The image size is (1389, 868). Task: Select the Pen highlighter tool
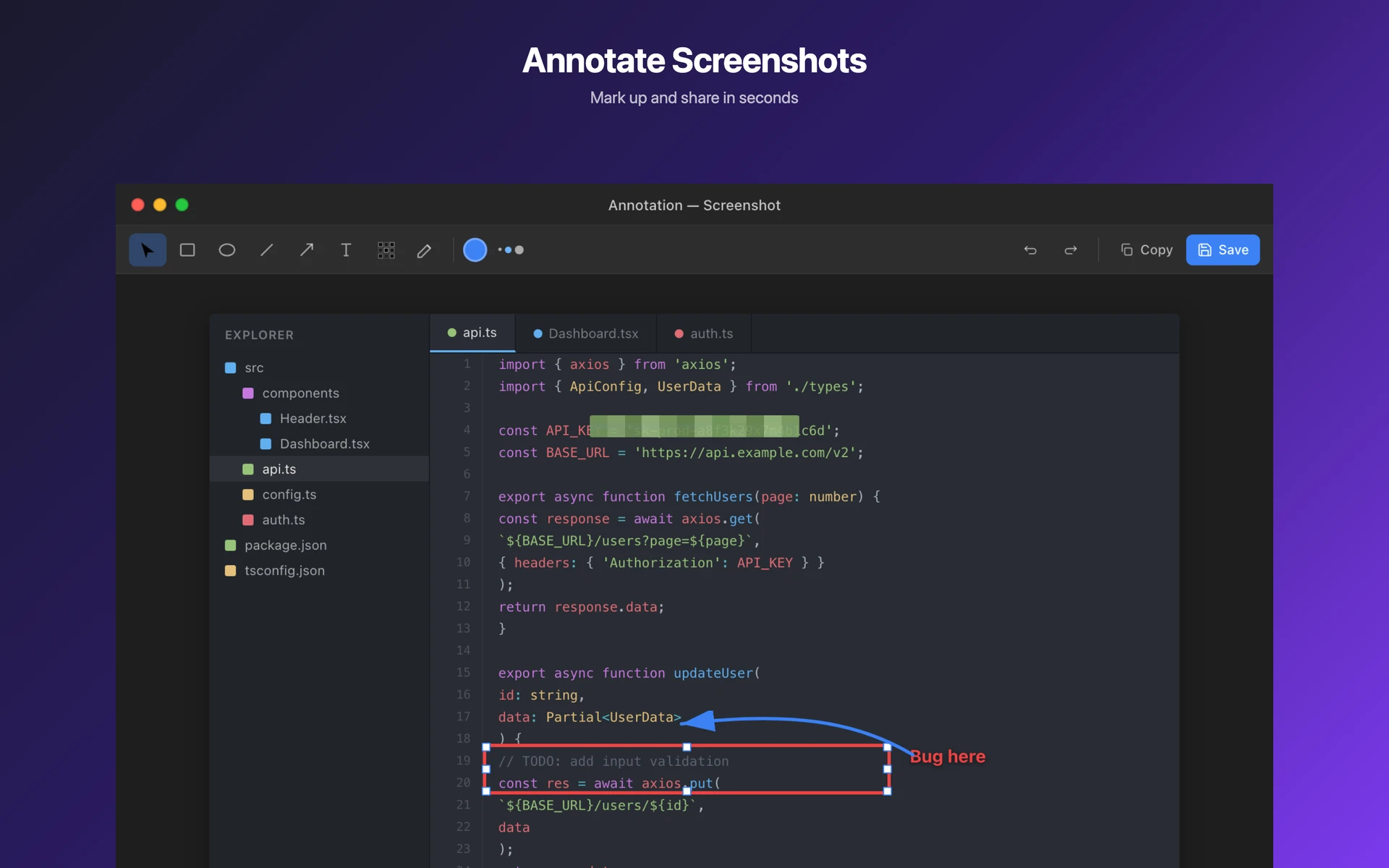click(x=425, y=250)
